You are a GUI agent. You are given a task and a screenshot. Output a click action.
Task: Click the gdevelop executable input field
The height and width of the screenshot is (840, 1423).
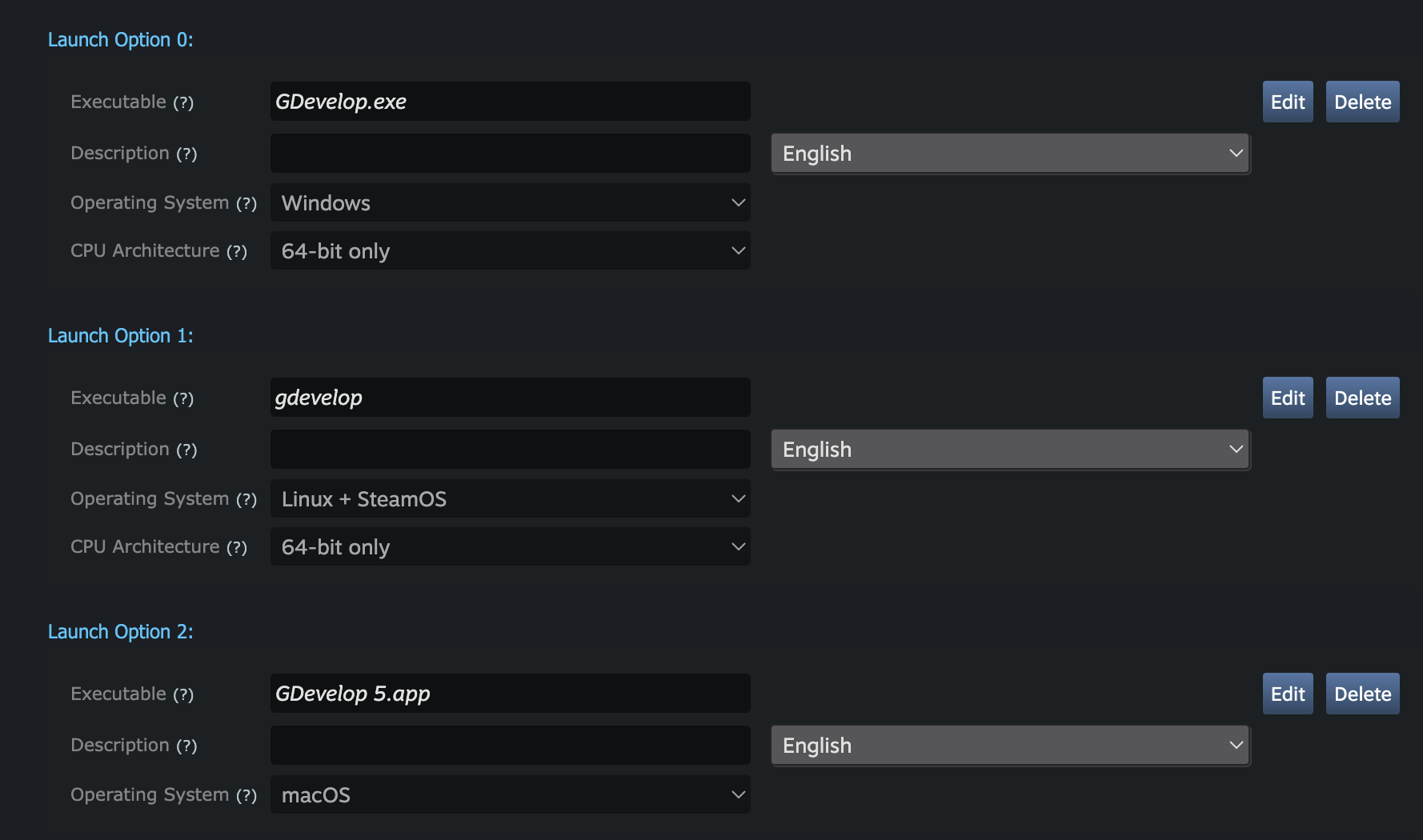pos(510,398)
